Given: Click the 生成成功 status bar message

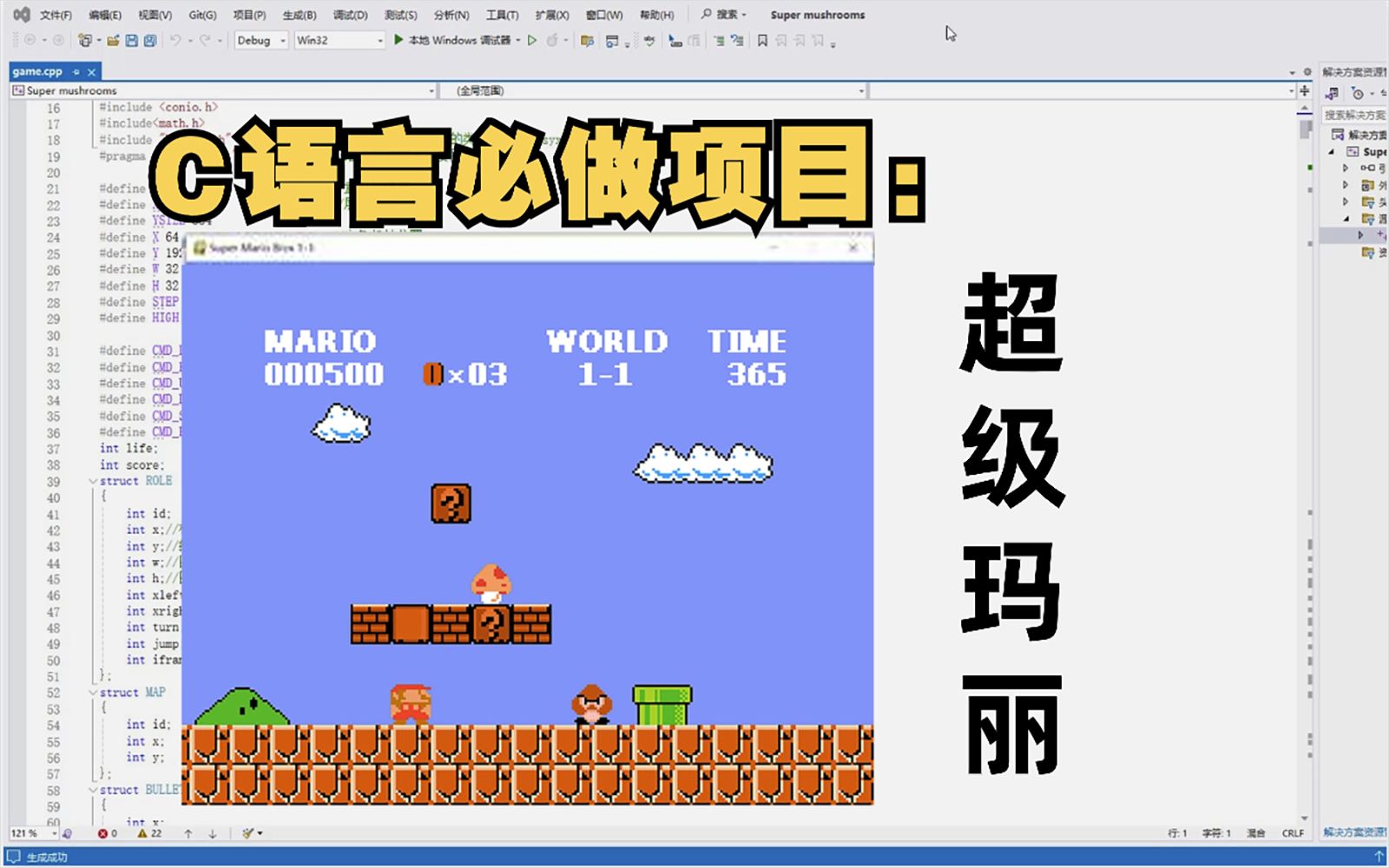Looking at the screenshot, I should coord(46,858).
